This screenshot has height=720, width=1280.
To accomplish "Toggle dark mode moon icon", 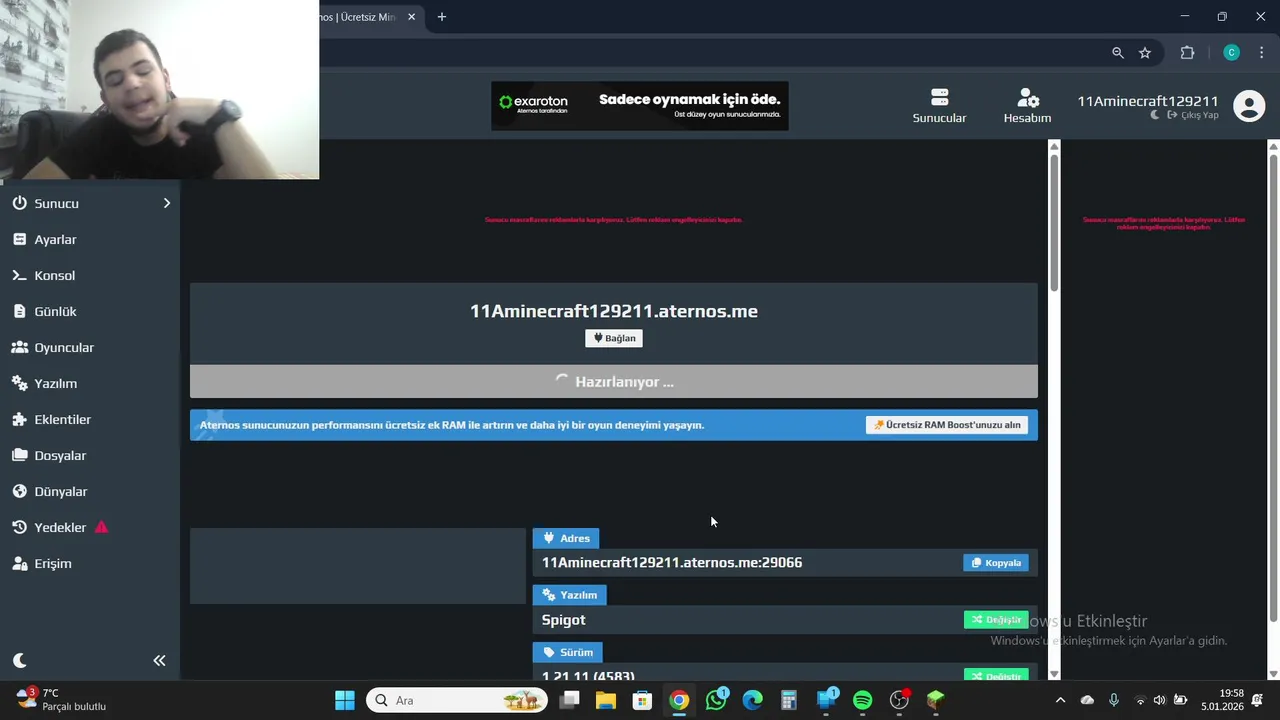I will (x=20, y=660).
